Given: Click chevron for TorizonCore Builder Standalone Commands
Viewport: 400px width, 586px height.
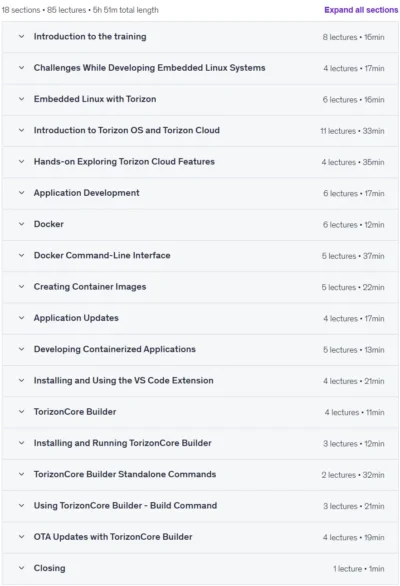Looking at the screenshot, I should (22, 474).
